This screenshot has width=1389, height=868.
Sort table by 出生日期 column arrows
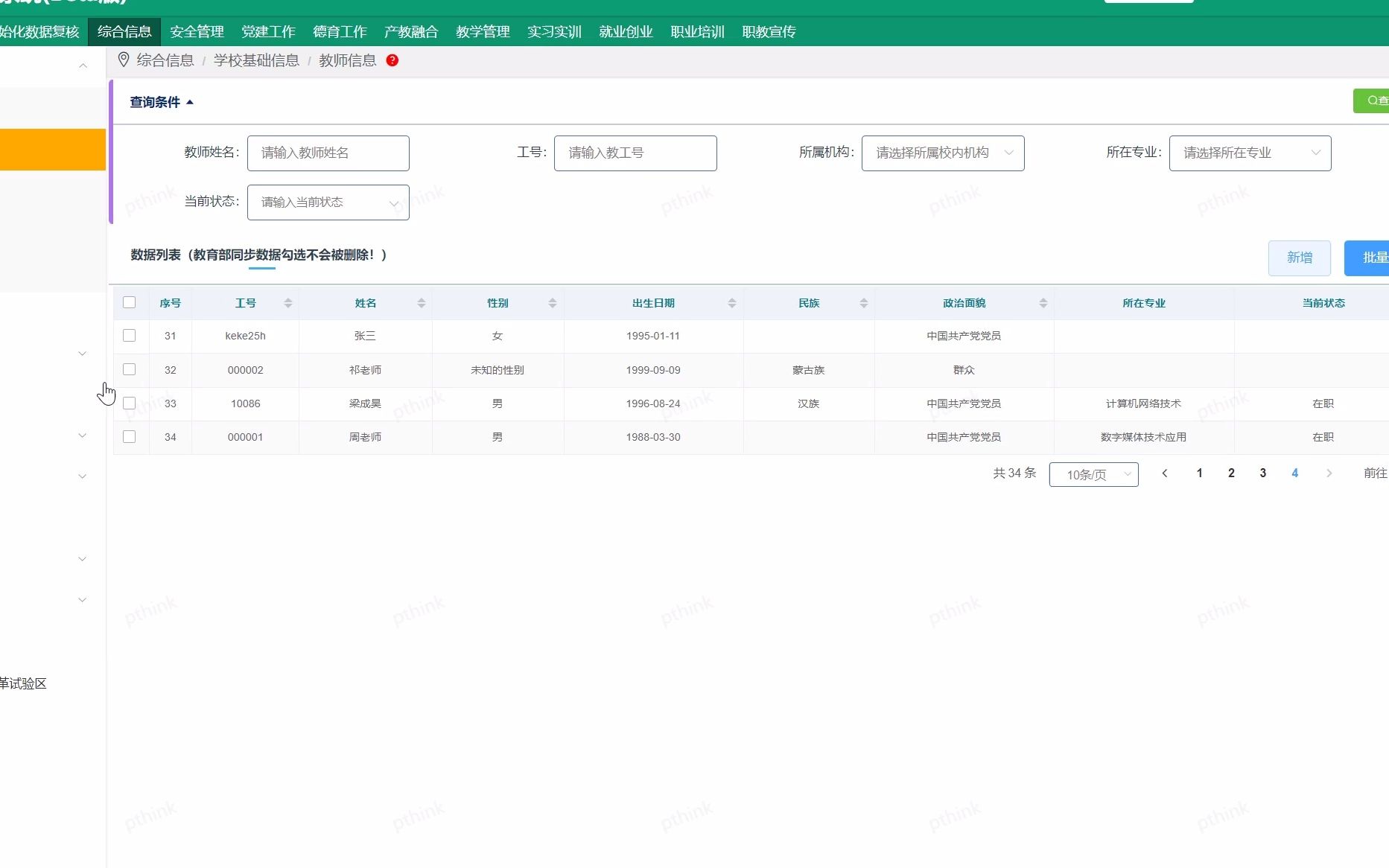[x=732, y=303]
